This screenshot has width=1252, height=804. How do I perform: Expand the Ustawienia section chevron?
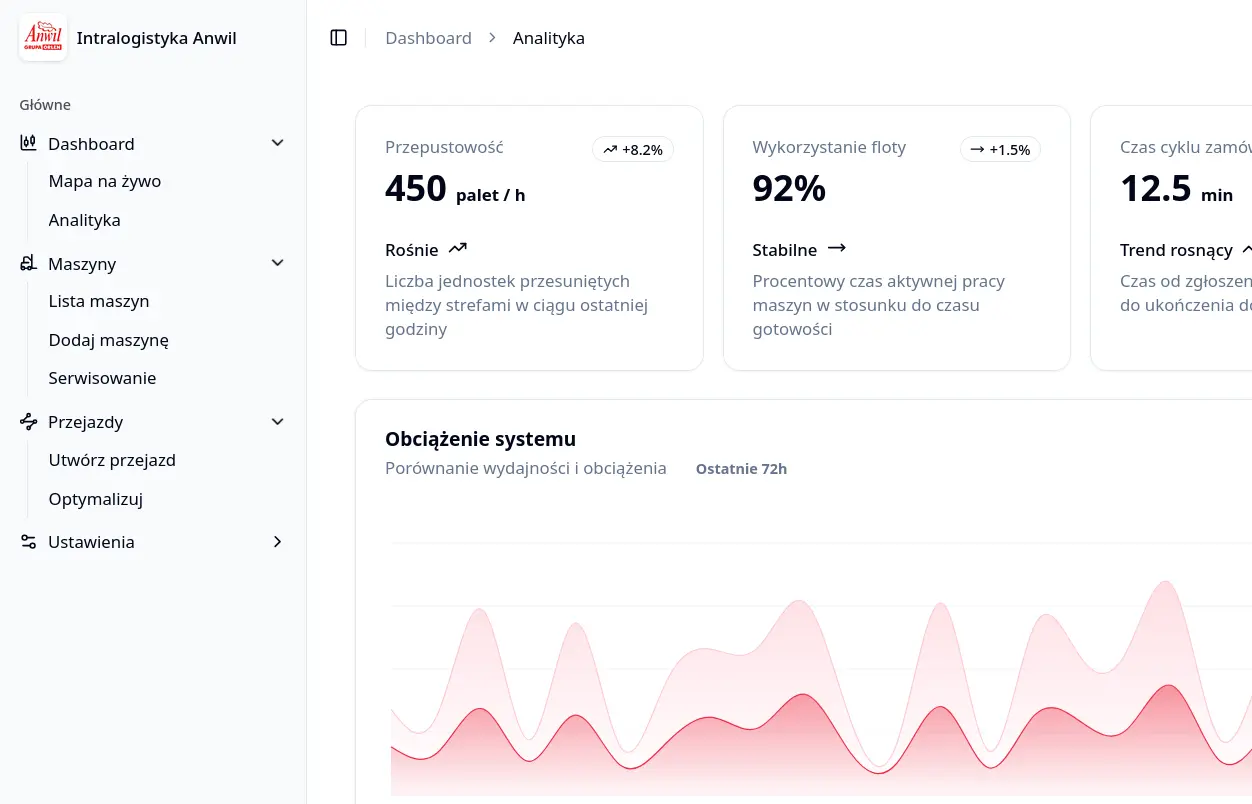[x=278, y=542]
